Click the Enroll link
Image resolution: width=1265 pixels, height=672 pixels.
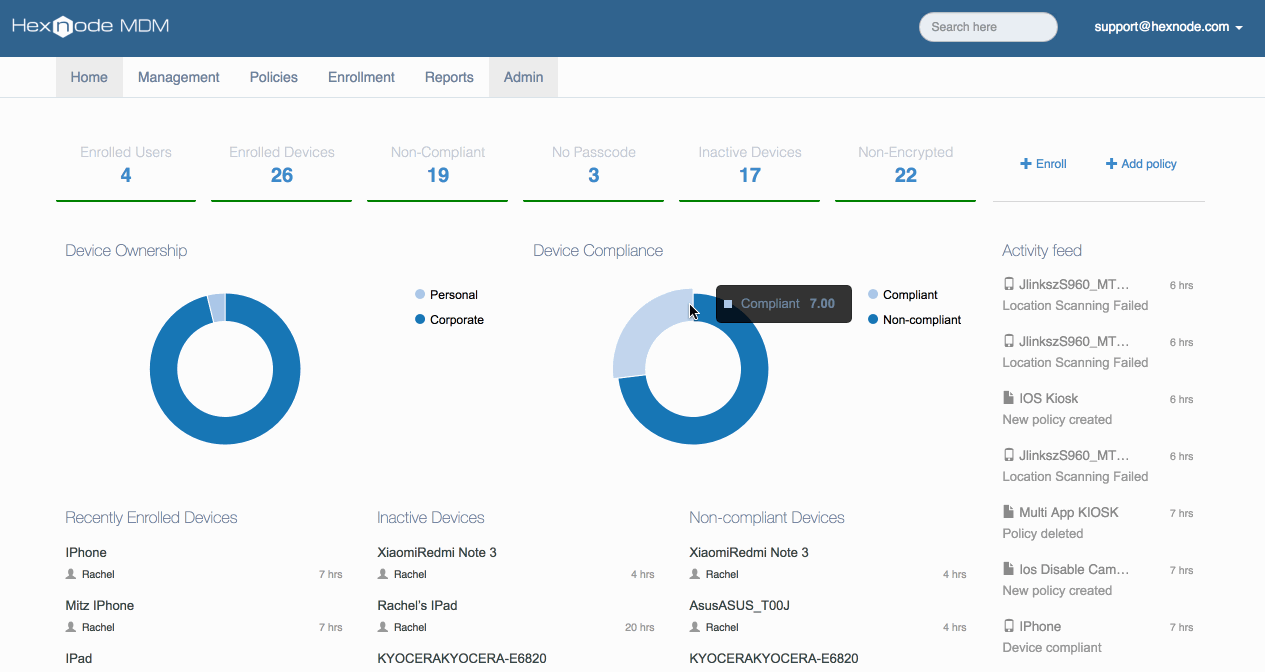tap(1043, 164)
